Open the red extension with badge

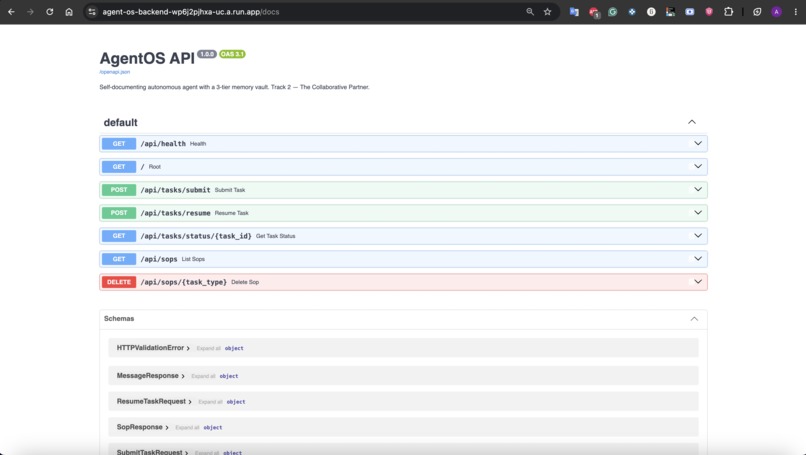point(594,12)
